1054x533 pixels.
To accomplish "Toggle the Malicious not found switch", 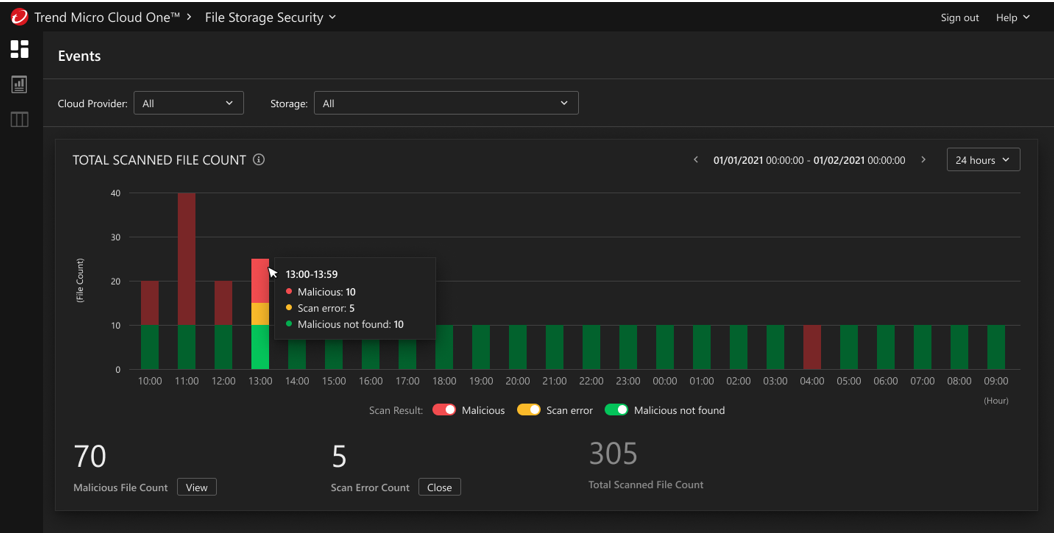I will (616, 410).
